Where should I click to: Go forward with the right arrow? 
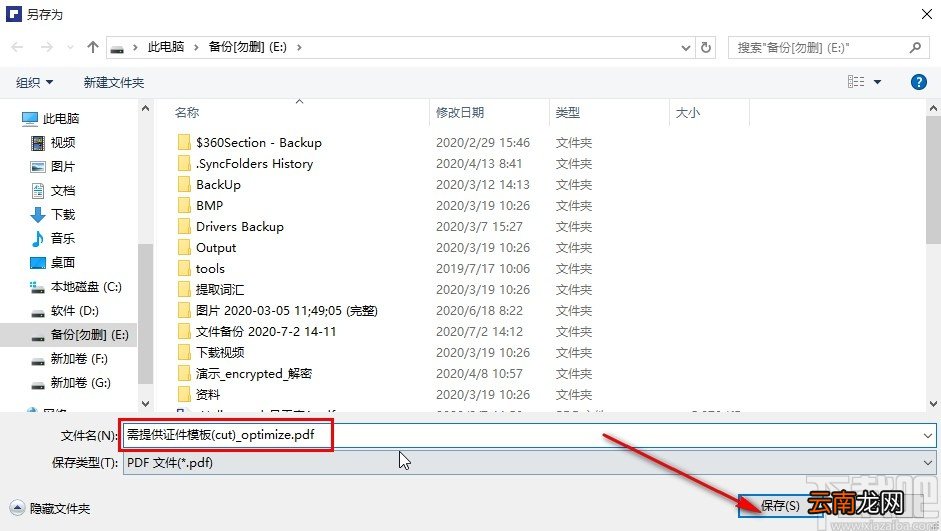coord(47,47)
